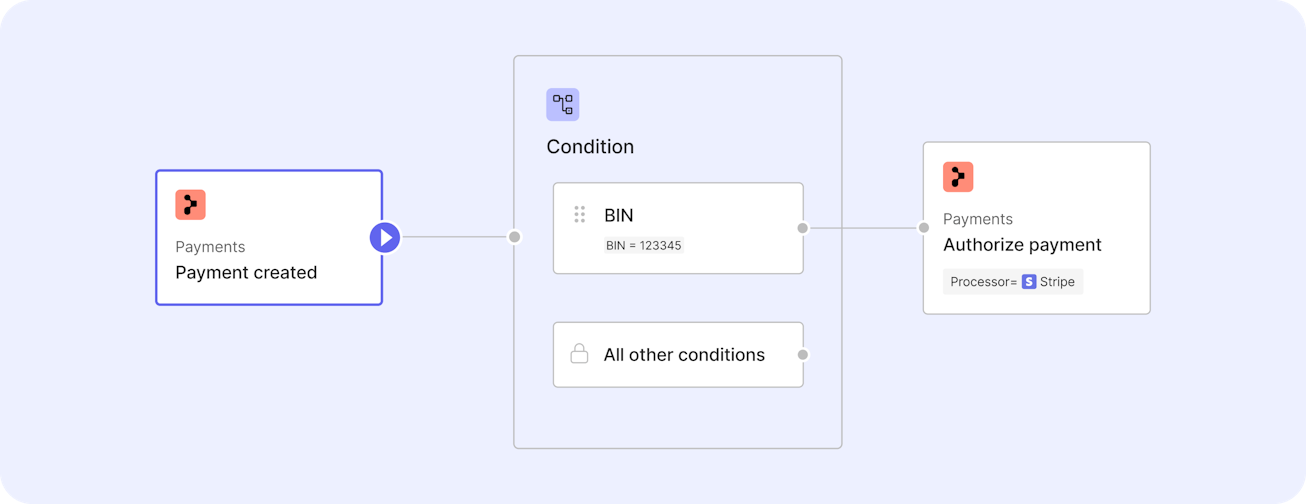1306x504 pixels.
Task: Click the lock icon on All other conditions
Action: pyautogui.click(x=579, y=354)
